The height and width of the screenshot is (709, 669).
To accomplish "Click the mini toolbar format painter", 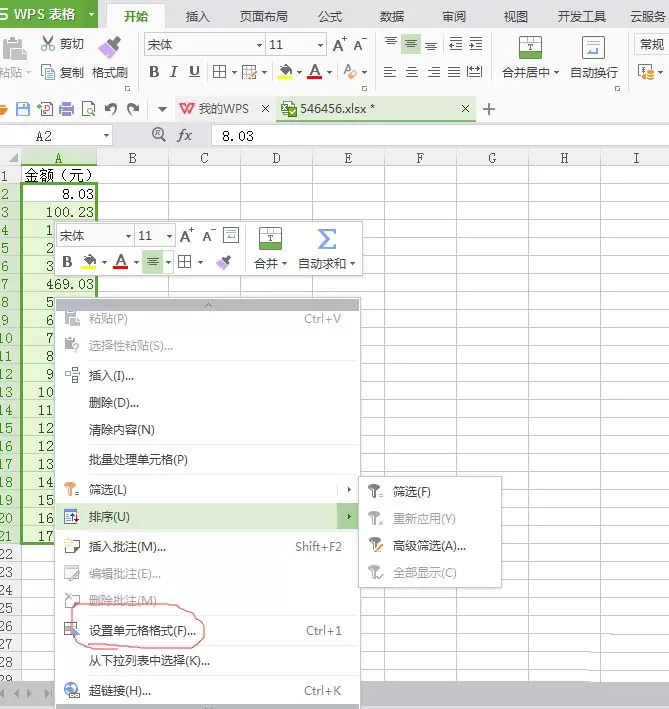I will pyautogui.click(x=224, y=262).
